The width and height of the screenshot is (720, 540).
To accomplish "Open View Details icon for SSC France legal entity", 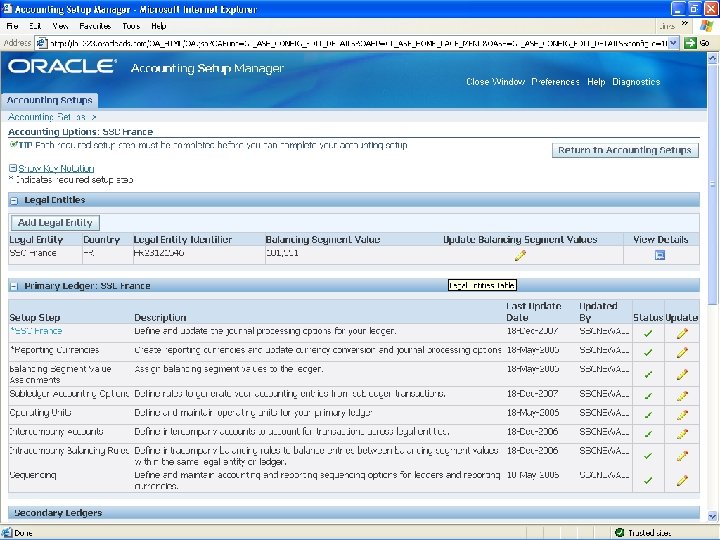I will click(660, 255).
